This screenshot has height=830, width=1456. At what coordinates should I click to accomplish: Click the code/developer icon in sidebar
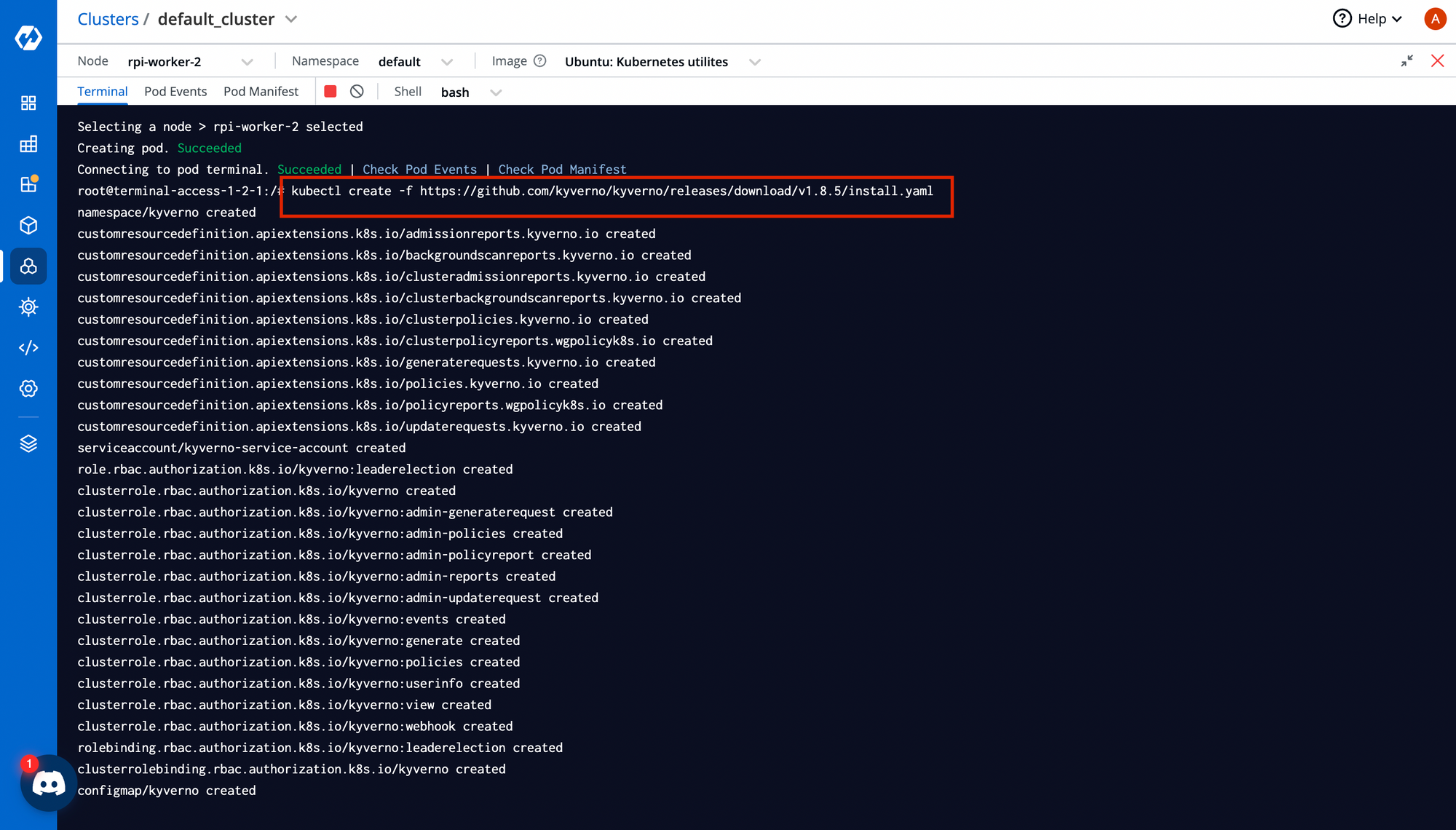coord(29,347)
